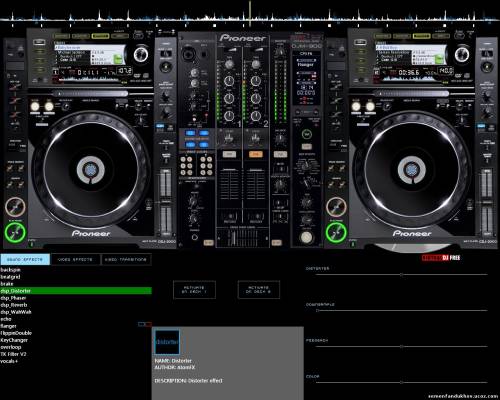Click the channel 1 volume fader
This screenshot has width=500, height=400.
point(229,185)
